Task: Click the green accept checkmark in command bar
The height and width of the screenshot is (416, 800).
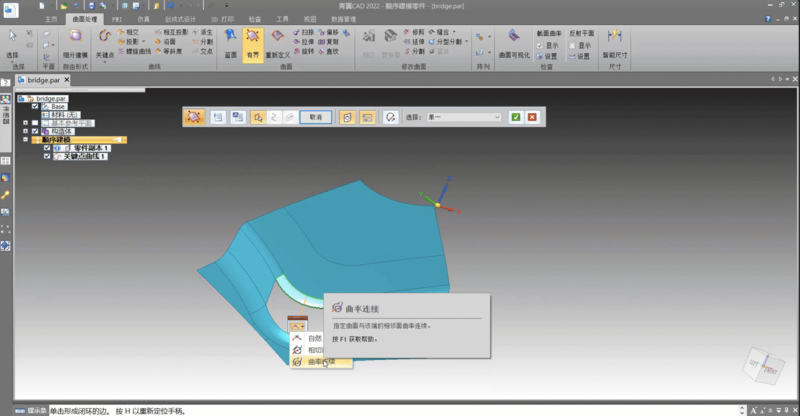Action: [x=515, y=117]
